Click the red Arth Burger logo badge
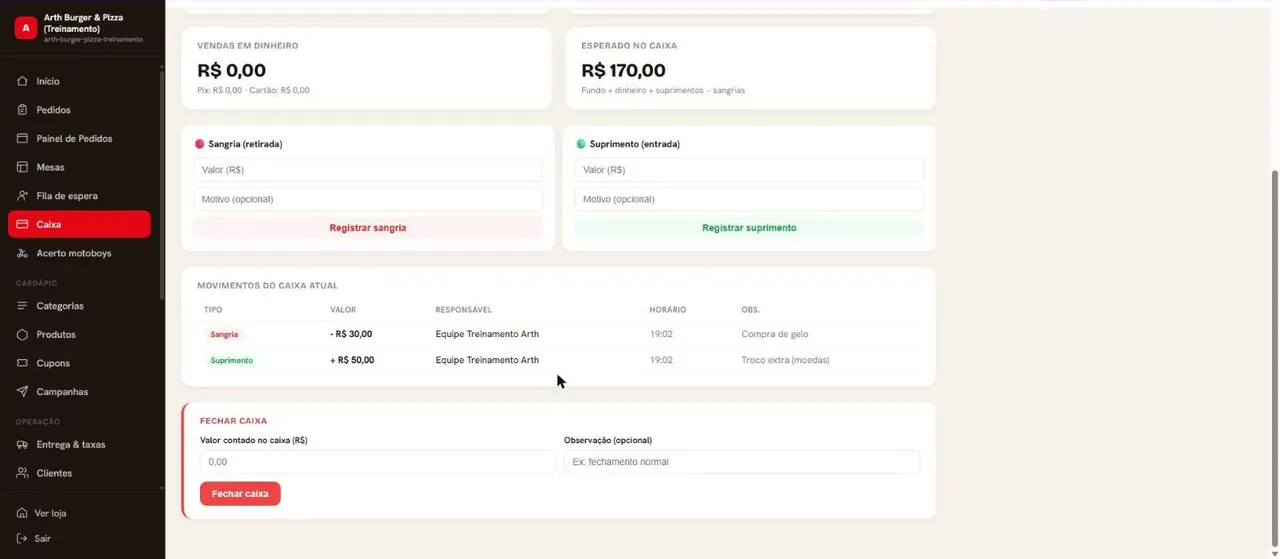The width and height of the screenshot is (1280, 559). click(26, 28)
